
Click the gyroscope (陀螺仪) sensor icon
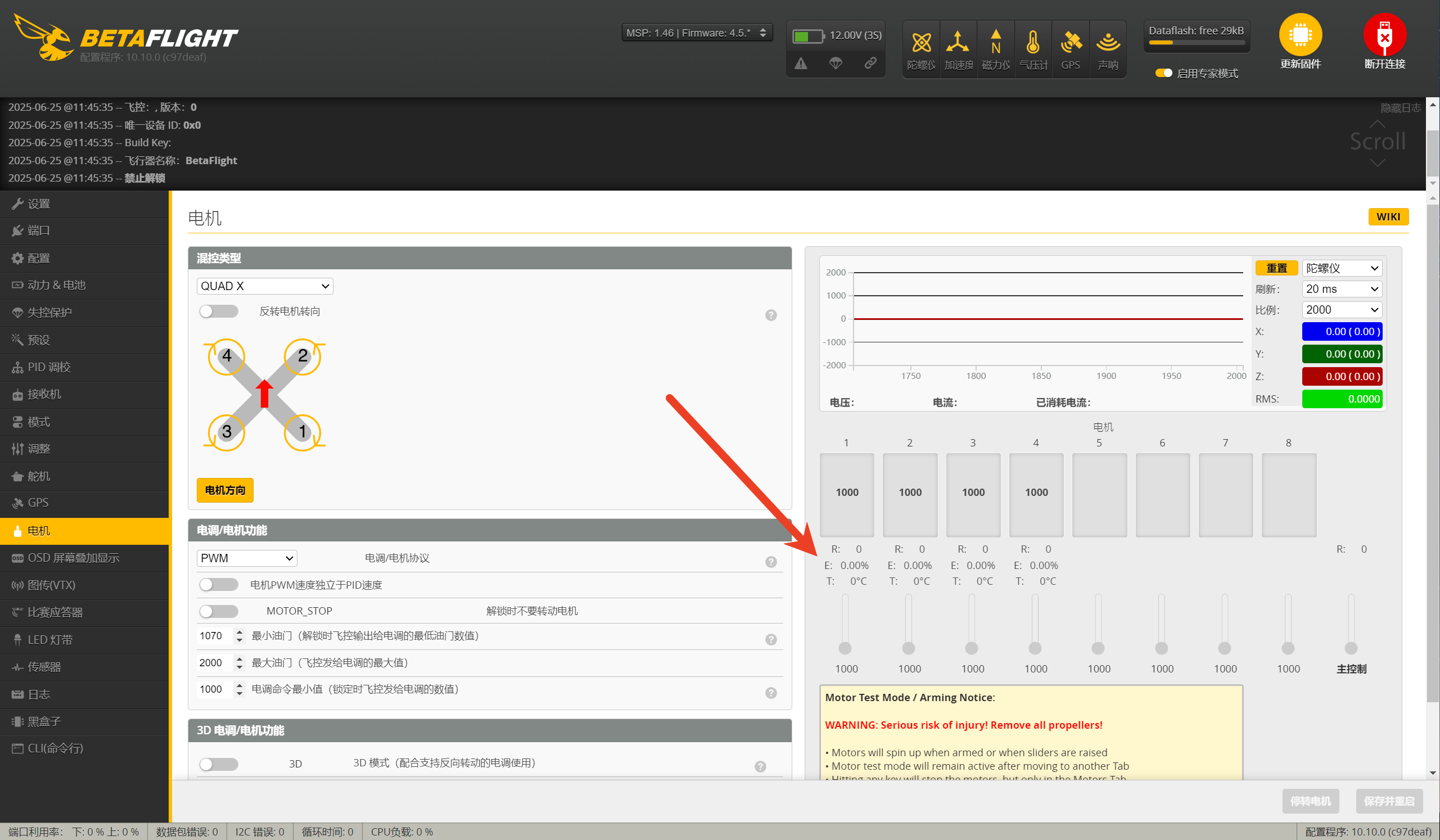click(x=921, y=49)
